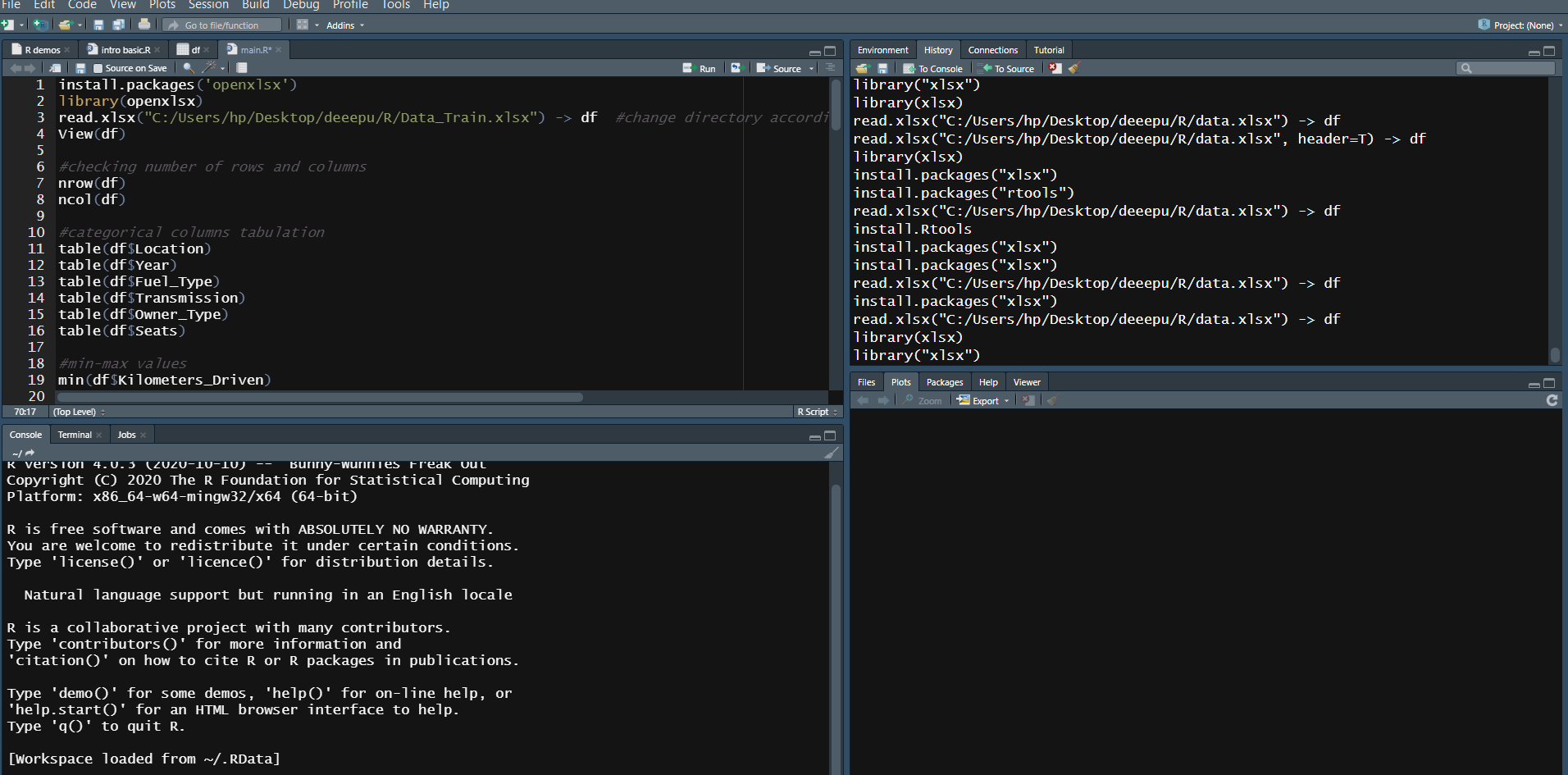The height and width of the screenshot is (775, 1568).
Task: Open the Files tab
Action: [866, 382]
